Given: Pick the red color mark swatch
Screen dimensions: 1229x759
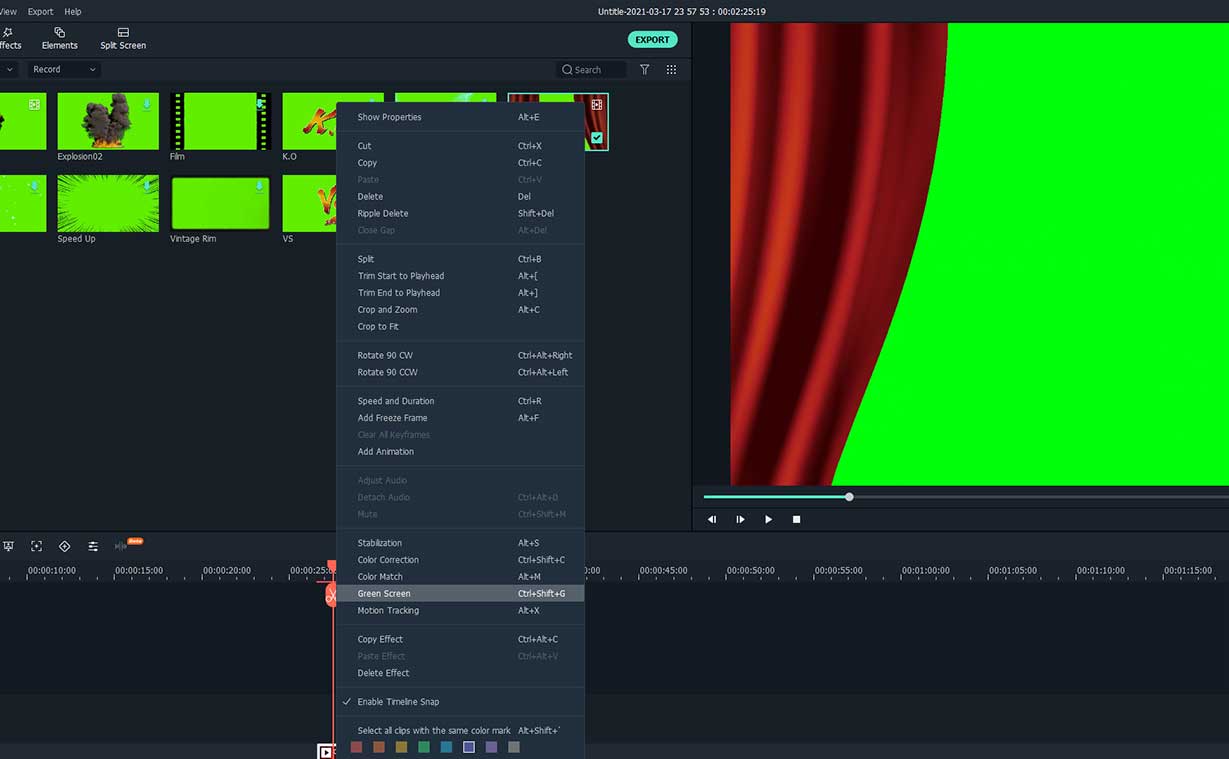Looking at the screenshot, I should click(x=357, y=747).
